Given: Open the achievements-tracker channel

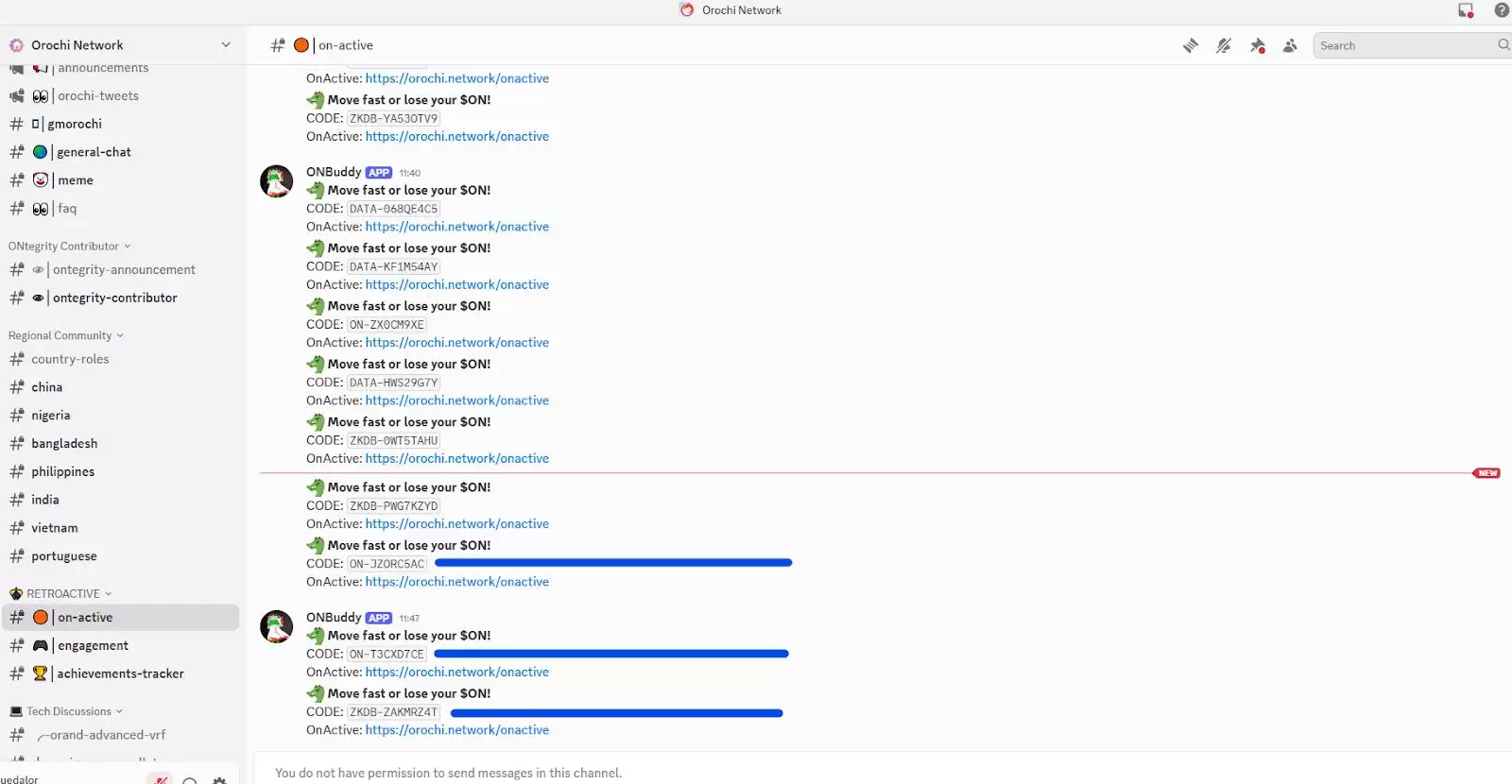Looking at the screenshot, I should 120,673.
